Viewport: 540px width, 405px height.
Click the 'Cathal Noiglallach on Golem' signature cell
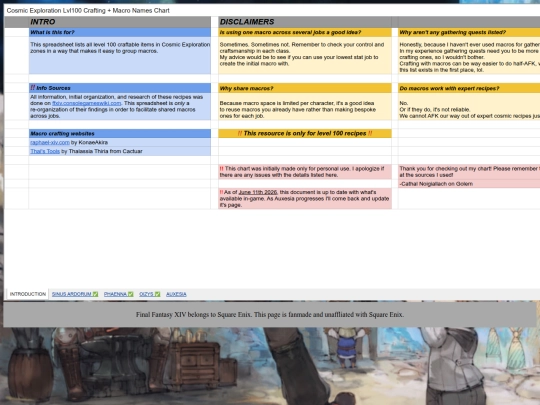point(469,184)
